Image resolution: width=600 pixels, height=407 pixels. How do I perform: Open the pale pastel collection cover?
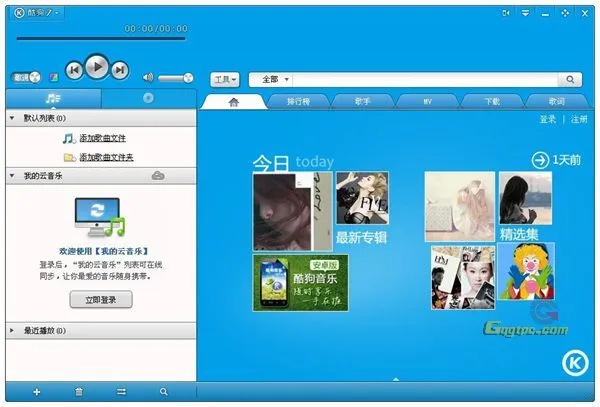459,207
